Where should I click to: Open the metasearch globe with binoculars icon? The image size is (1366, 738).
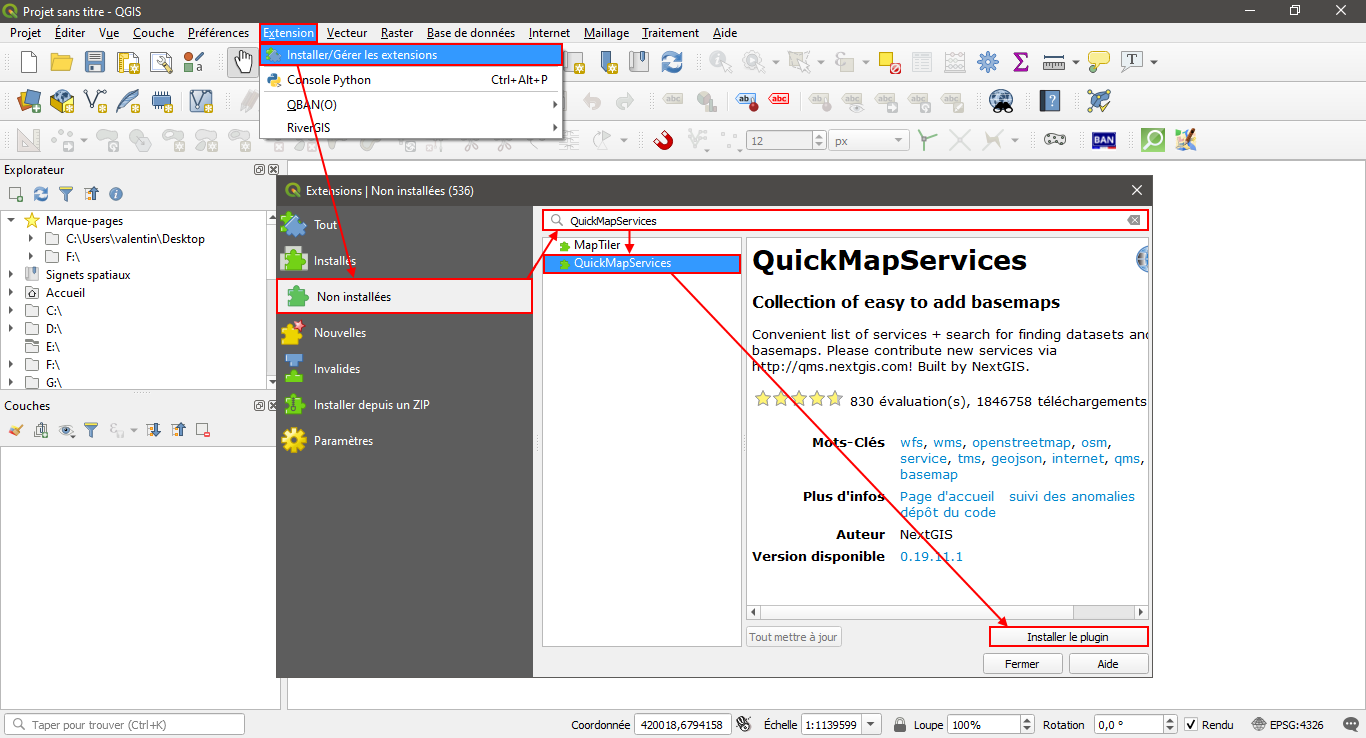(1000, 101)
